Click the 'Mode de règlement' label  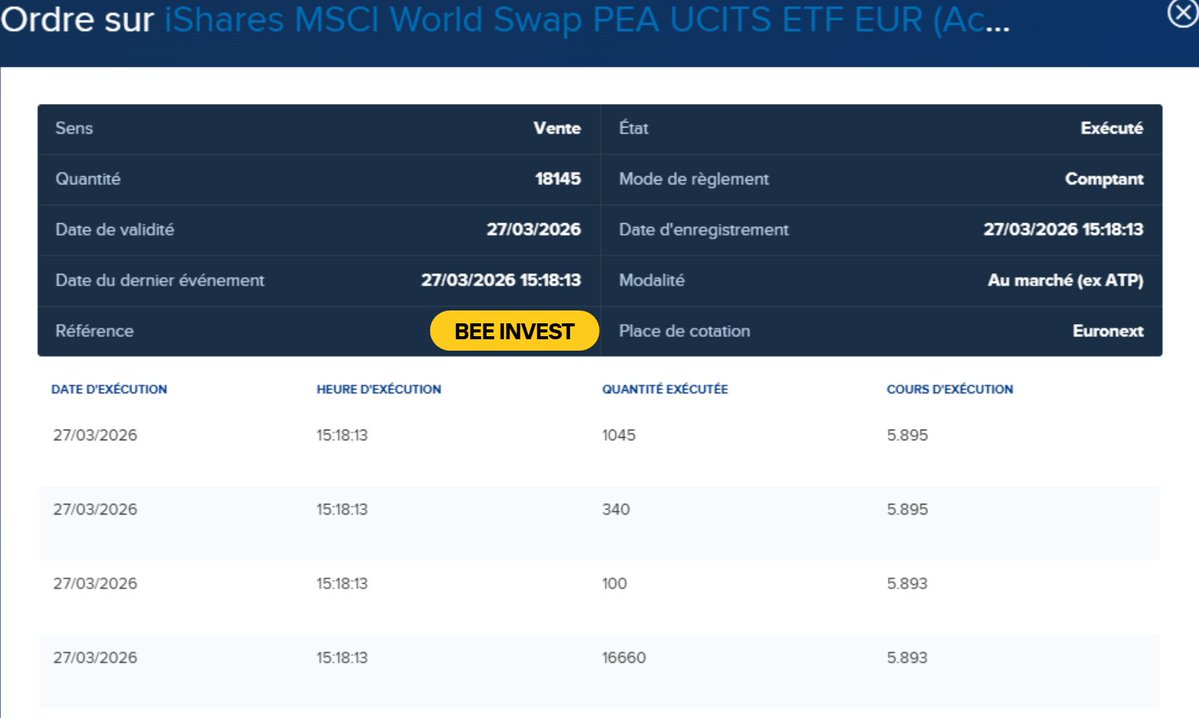click(694, 179)
